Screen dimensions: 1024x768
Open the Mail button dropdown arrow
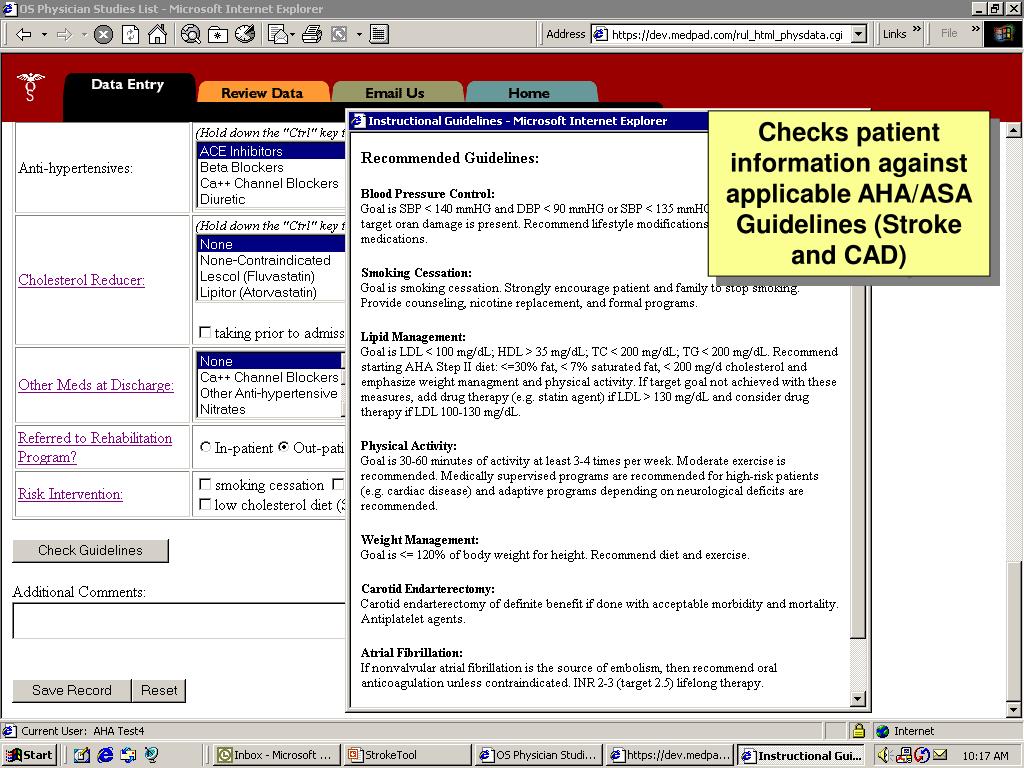[292, 34]
